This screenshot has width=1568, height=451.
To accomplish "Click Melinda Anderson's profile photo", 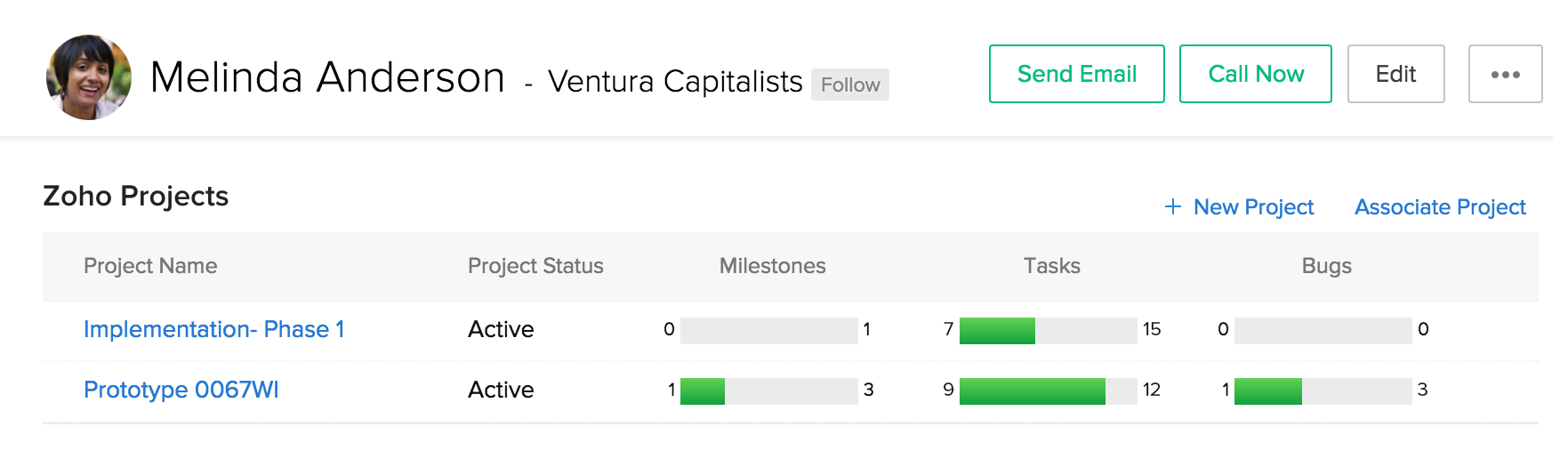I will point(89,77).
